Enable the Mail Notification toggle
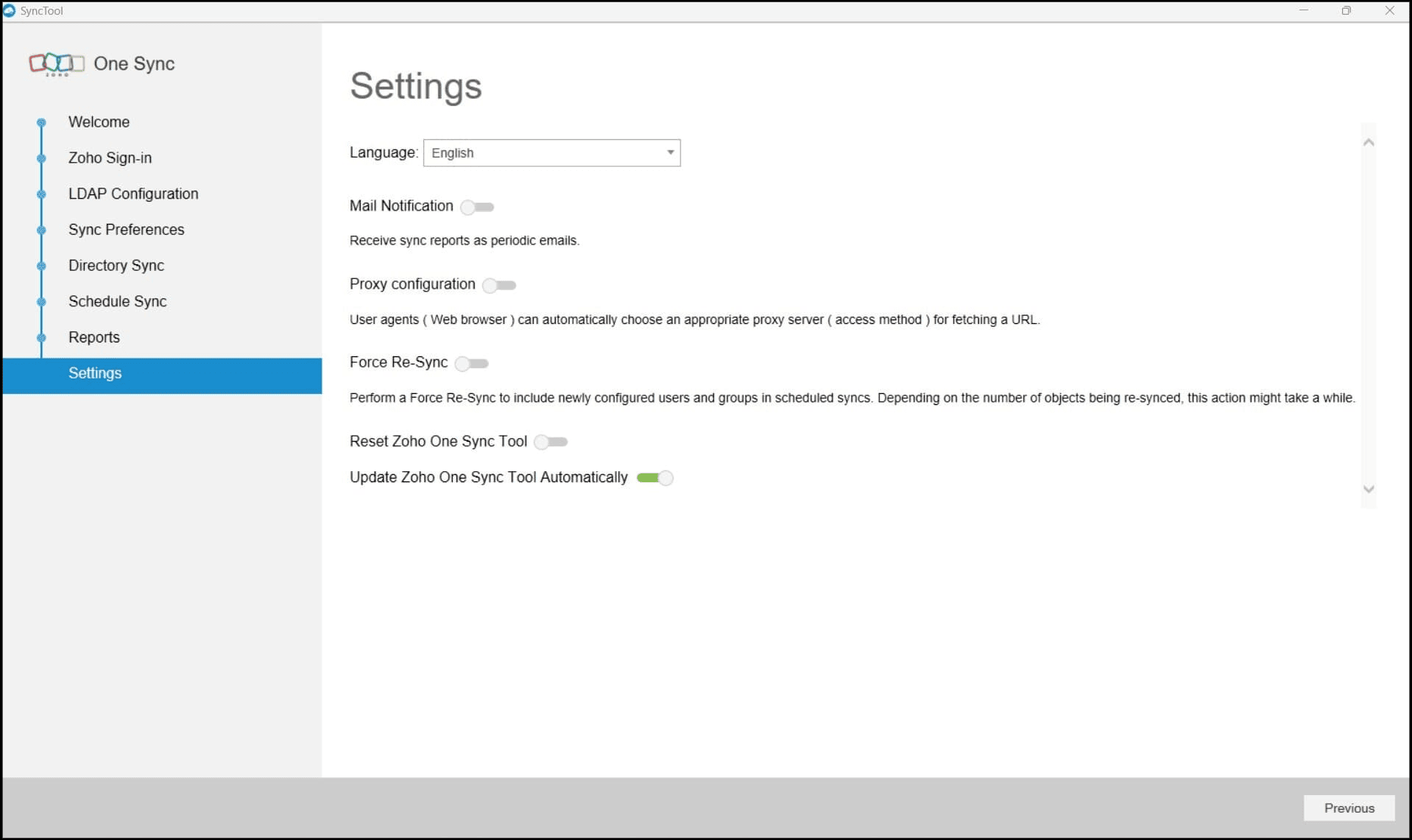Viewport: 1412px width, 840px height. tap(477, 207)
